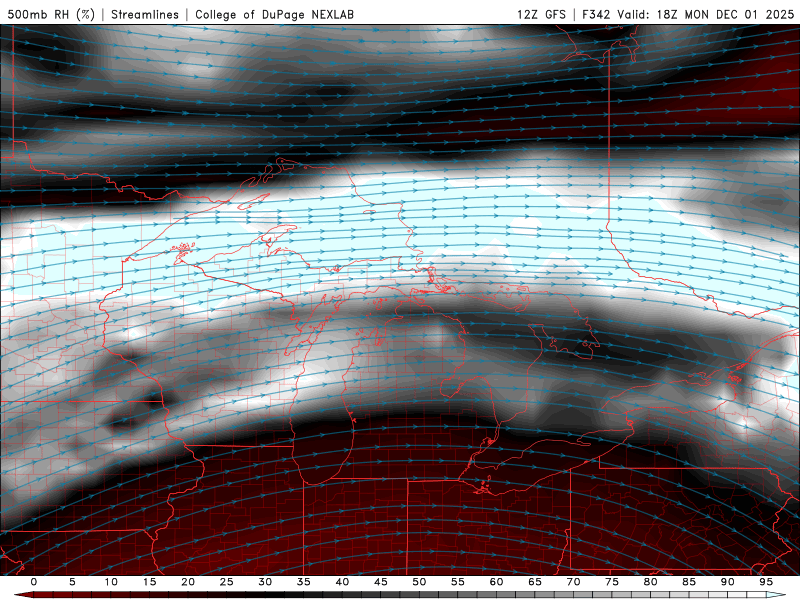Click the '25' tick label on the legend
Image resolution: width=800 pixels, height=600 pixels.
pyautogui.click(x=227, y=582)
